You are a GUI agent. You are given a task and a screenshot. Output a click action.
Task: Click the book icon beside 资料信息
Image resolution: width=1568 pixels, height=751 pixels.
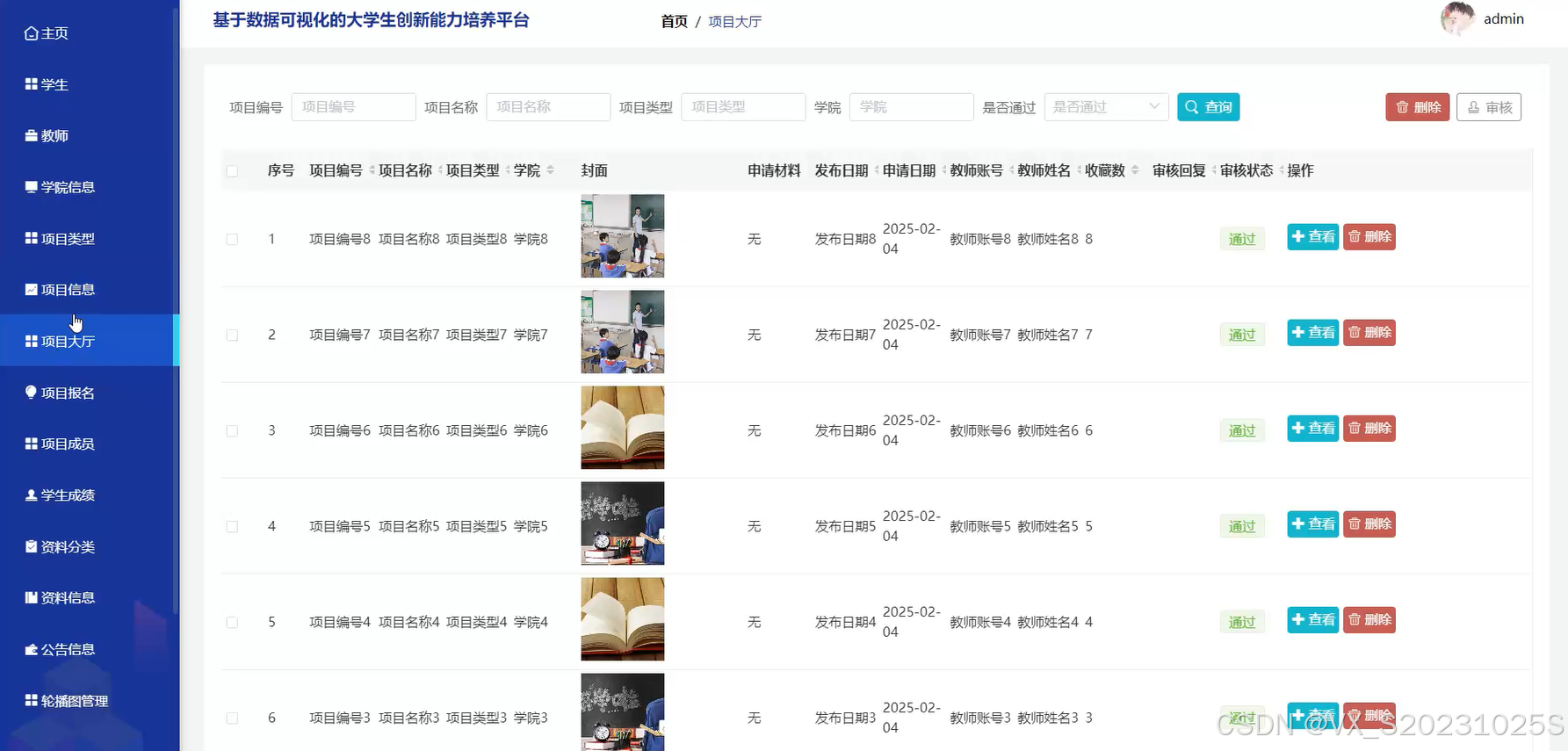32,598
